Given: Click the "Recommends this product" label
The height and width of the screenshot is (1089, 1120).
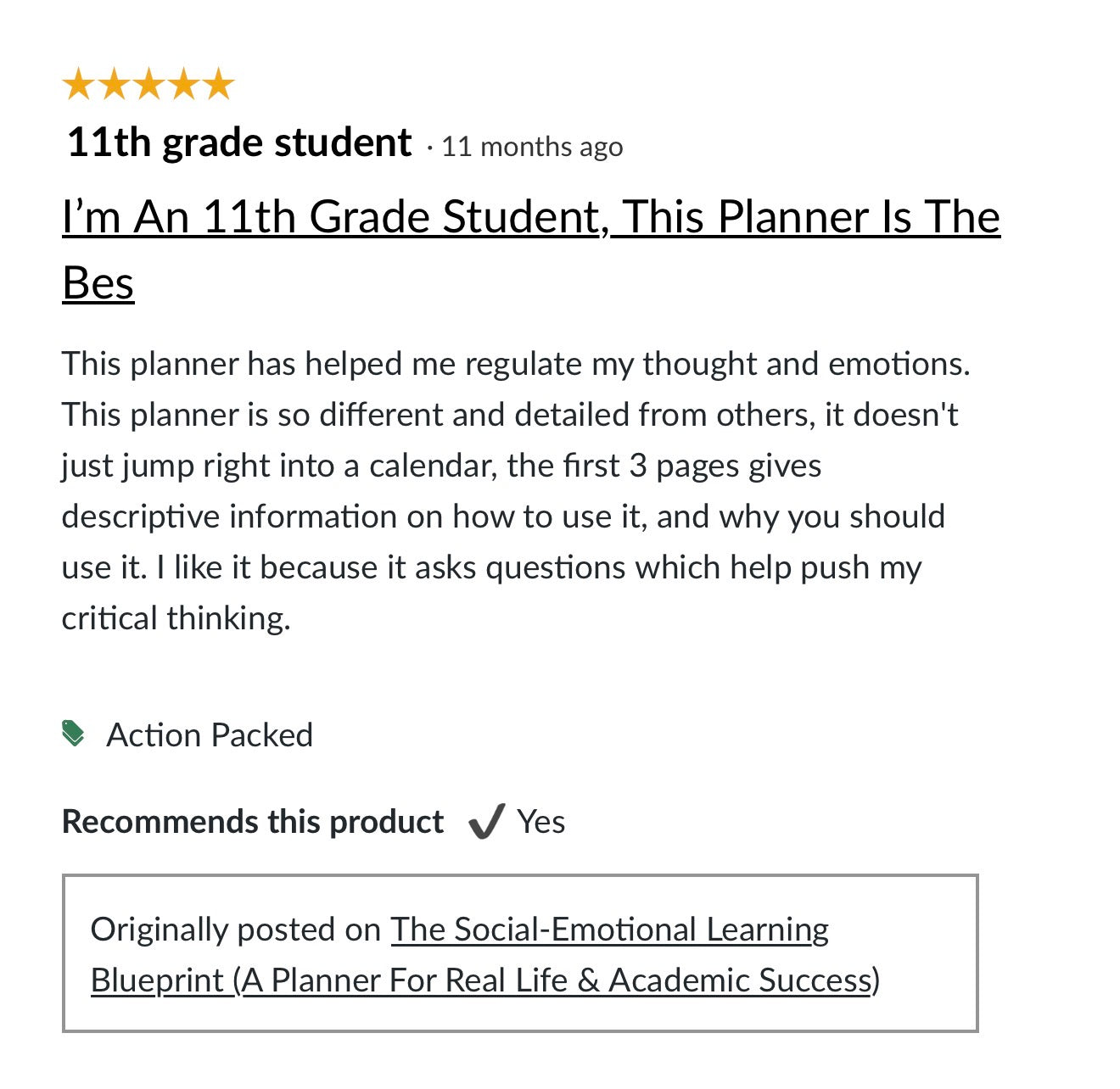Looking at the screenshot, I should 253,822.
